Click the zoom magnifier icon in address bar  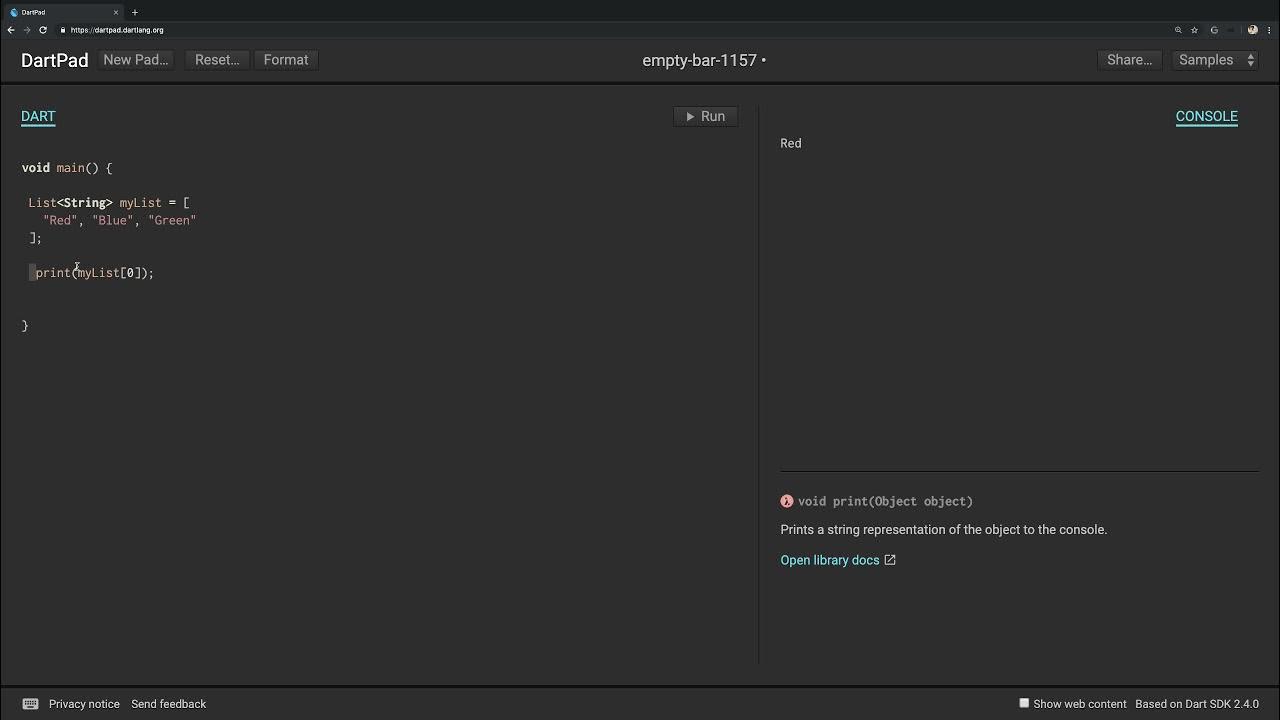point(1178,30)
